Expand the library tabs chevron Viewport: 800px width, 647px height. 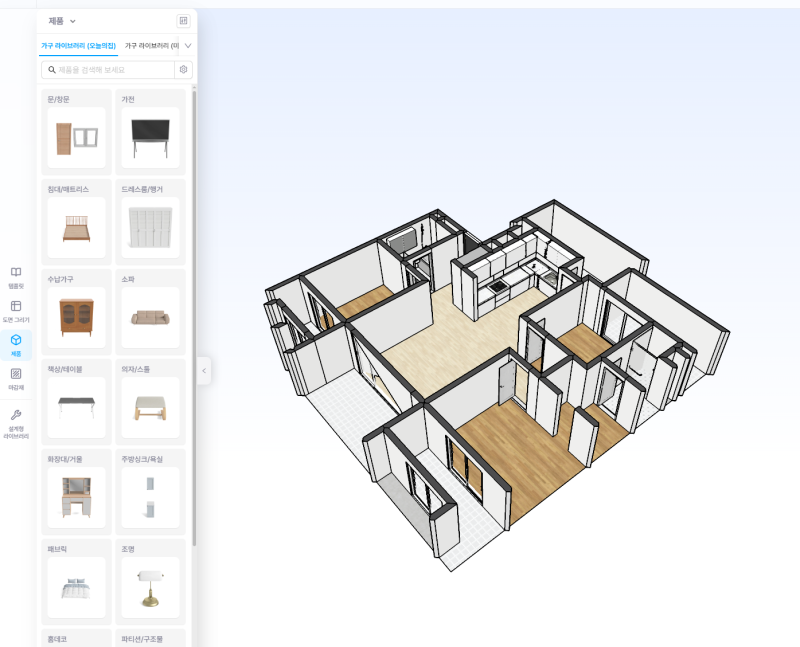point(188,46)
